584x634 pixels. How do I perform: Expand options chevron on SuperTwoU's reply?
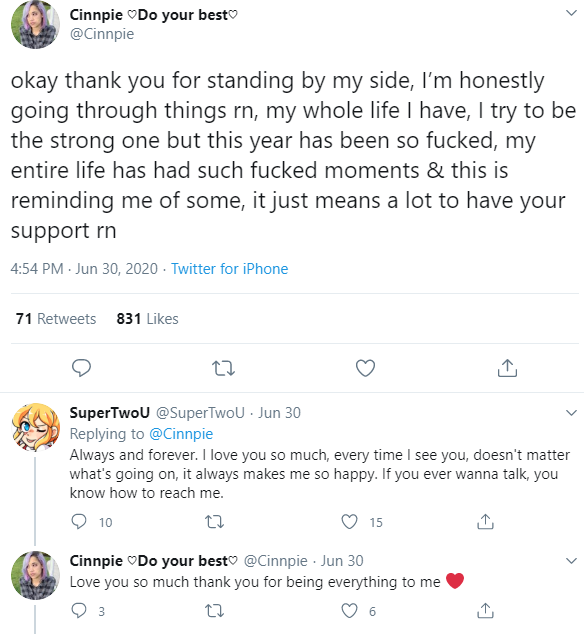tap(571, 413)
